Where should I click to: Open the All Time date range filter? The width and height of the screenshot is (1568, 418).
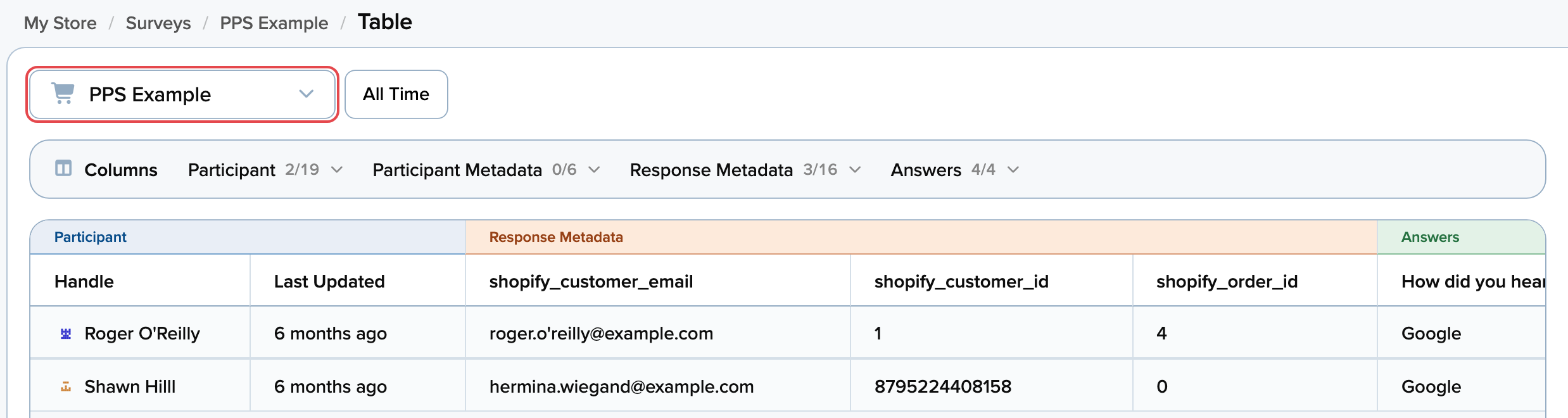pos(396,94)
